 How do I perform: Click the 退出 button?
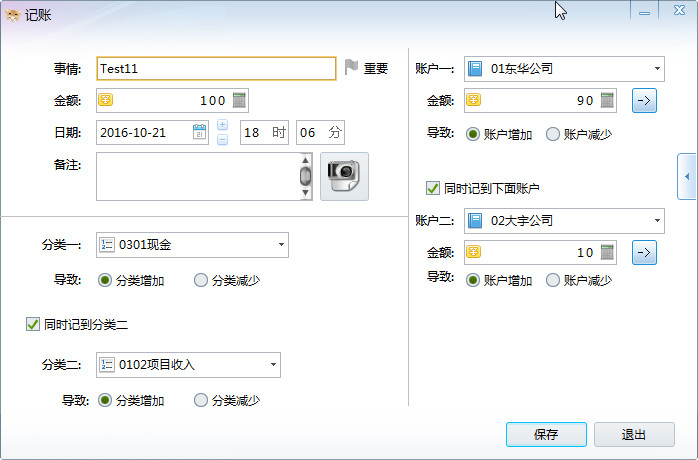pos(634,434)
